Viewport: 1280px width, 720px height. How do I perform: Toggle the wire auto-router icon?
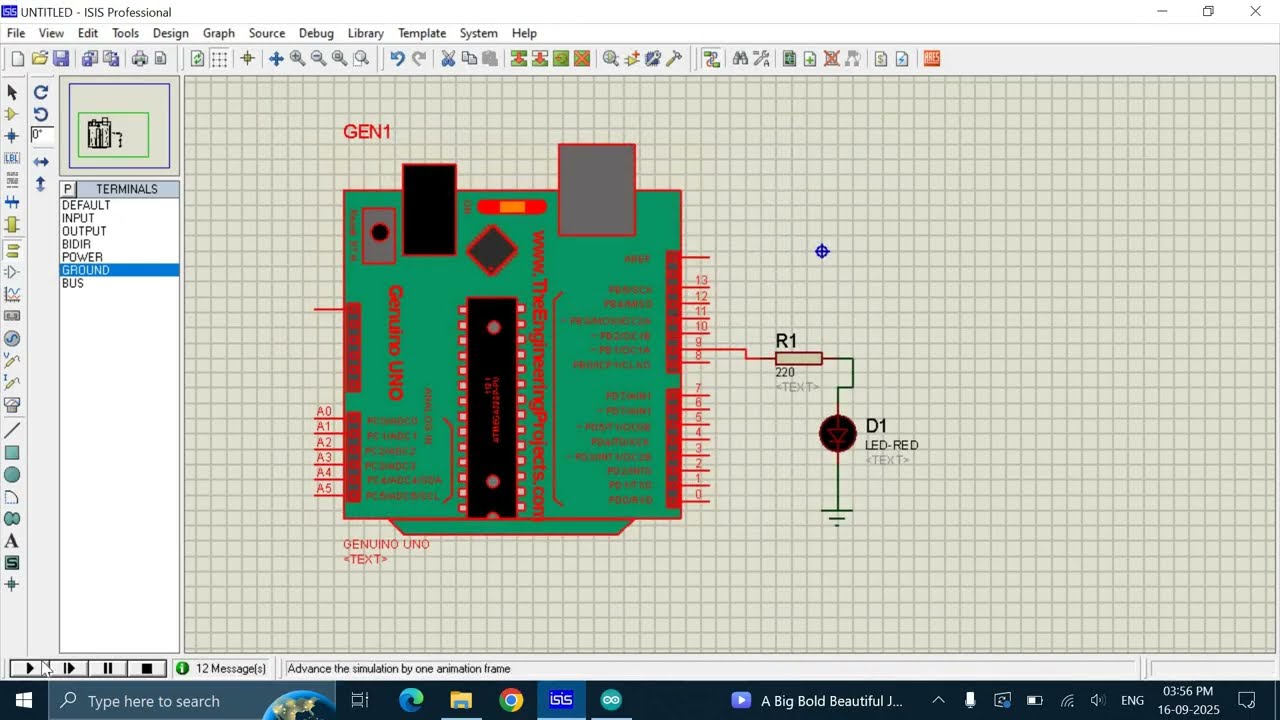[711, 59]
